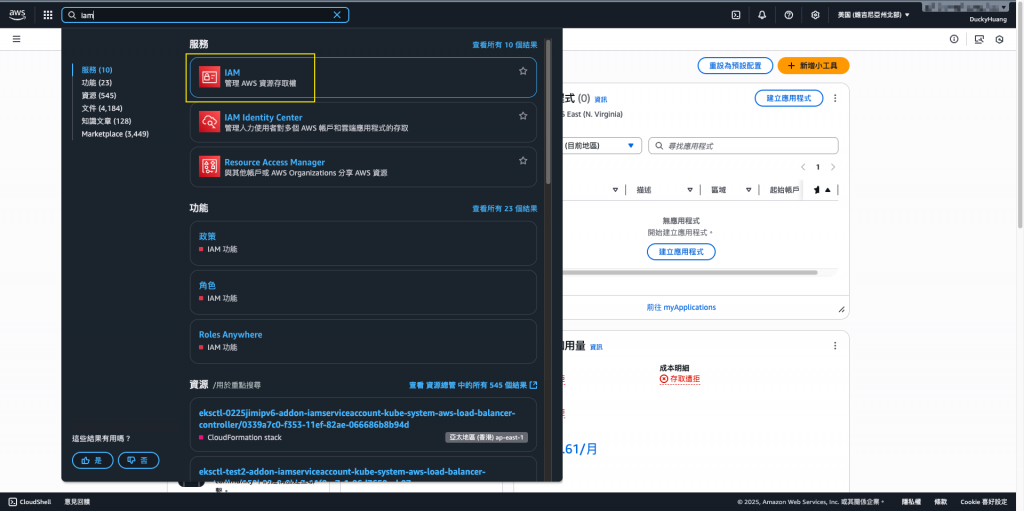The width and height of the screenshot is (1024, 511).
Task: Select 知識文章 (128) filter category
Action: [x=106, y=121]
